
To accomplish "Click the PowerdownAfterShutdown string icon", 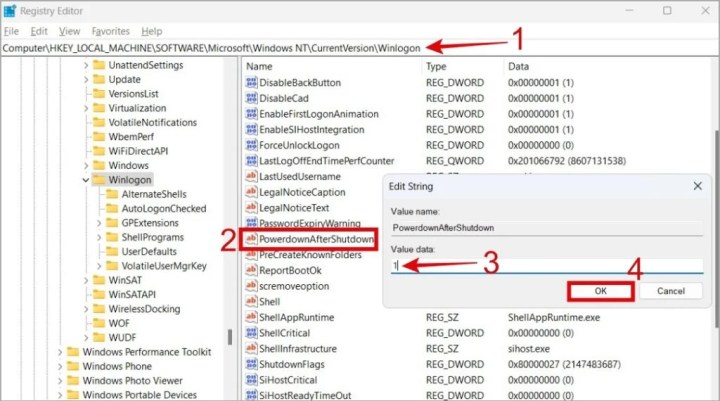I will (251, 239).
